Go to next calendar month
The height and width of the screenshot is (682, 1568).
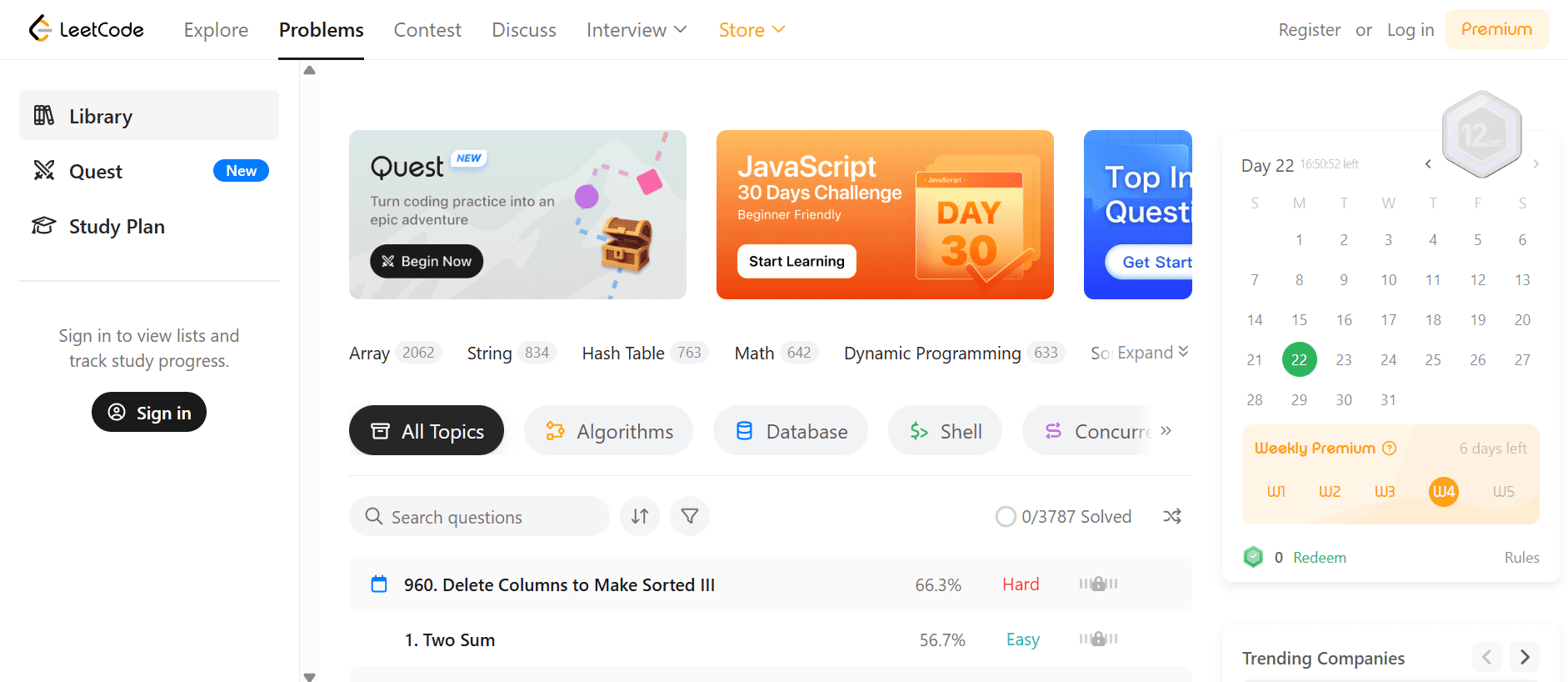[1536, 164]
